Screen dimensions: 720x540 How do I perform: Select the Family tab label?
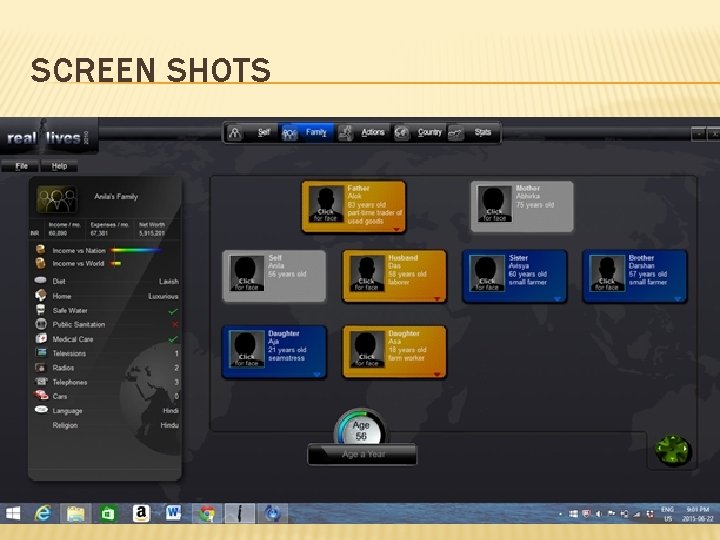pos(316,133)
